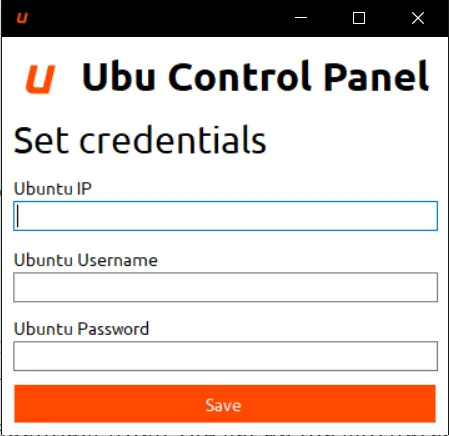
Task: Click the empty black title bar area
Action: 157,18
